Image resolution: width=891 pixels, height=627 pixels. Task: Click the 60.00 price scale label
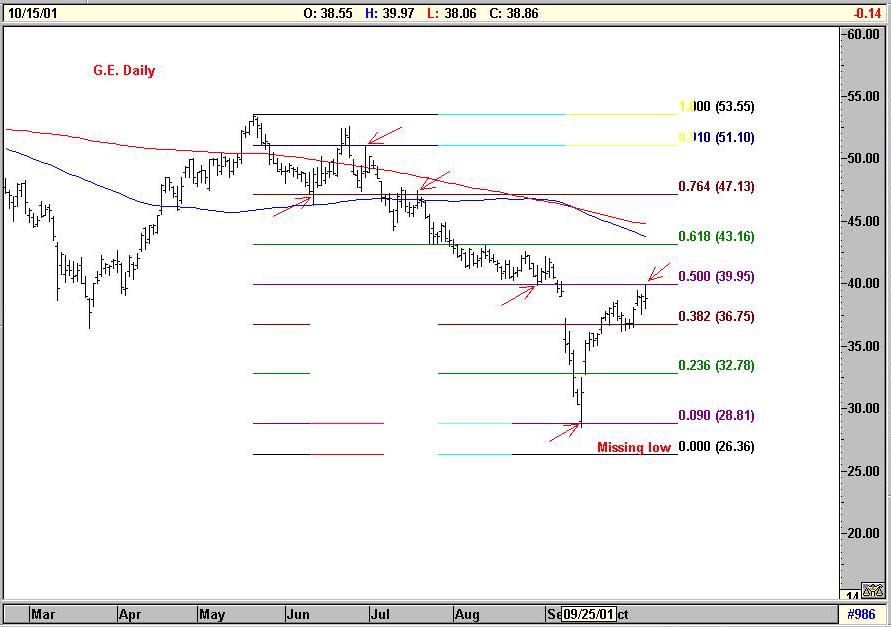(863, 34)
